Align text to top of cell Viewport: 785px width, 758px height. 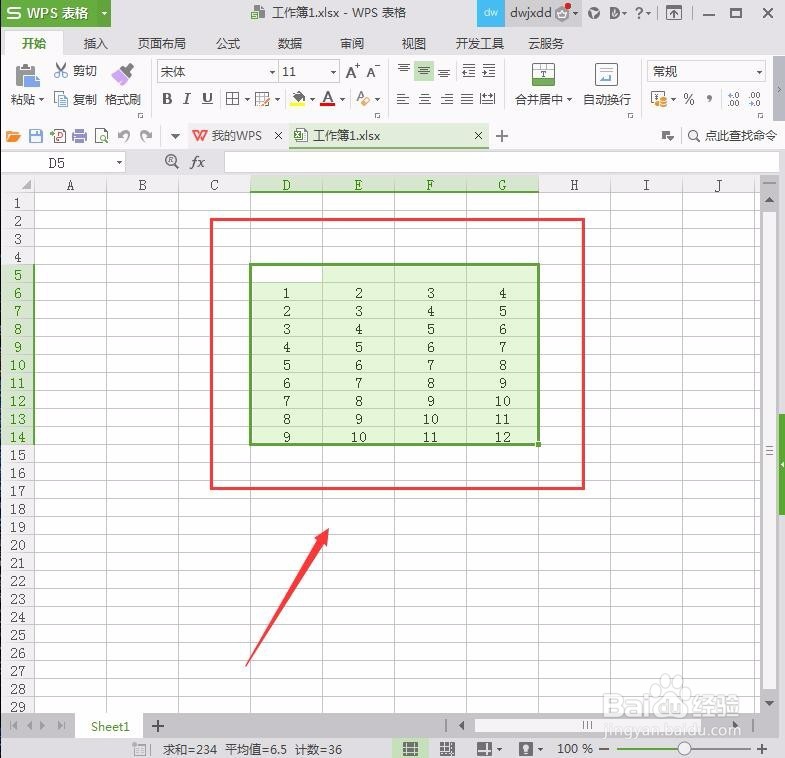point(404,71)
